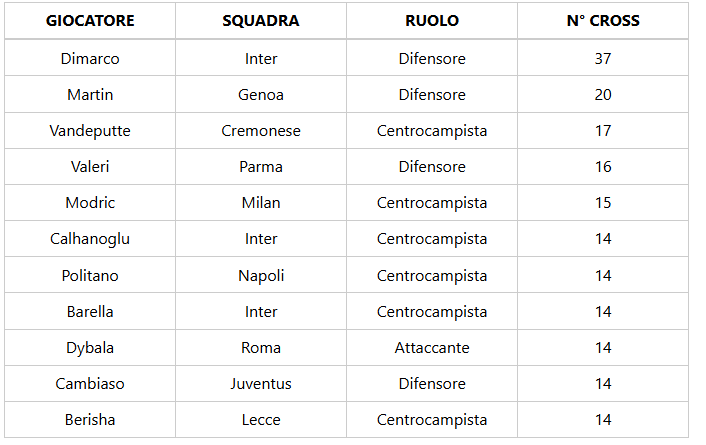This screenshot has height=445, width=706.
Task: Select the Berisha cell
Action: pyautogui.click(x=90, y=420)
